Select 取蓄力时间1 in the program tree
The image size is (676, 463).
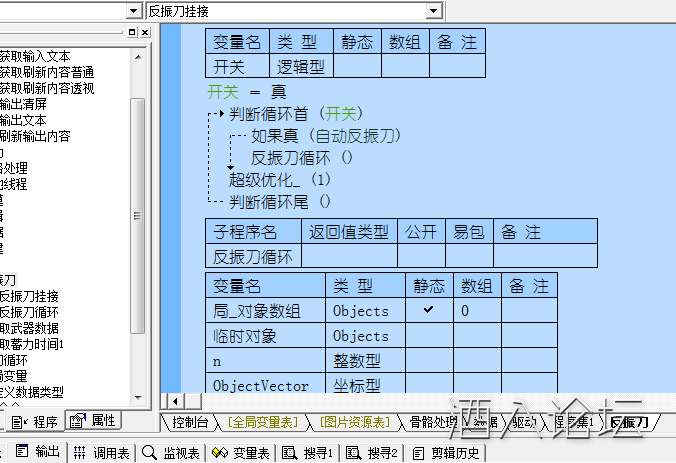(x=32, y=344)
